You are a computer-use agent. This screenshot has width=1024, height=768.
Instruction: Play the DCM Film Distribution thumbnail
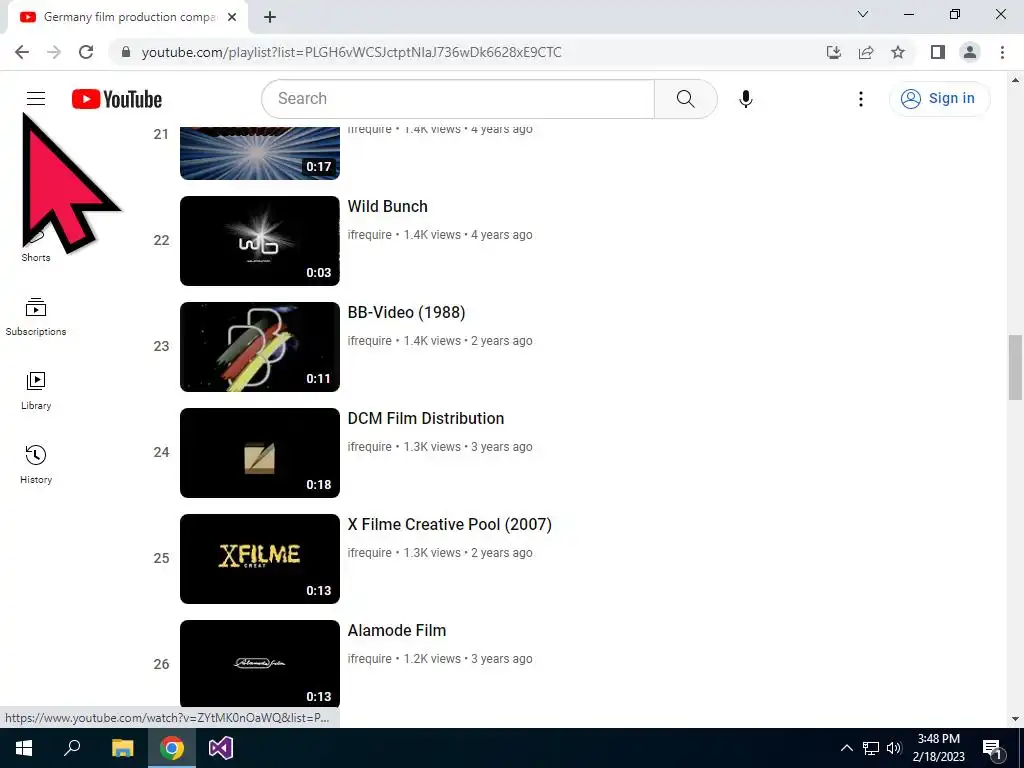coord(260,453)
